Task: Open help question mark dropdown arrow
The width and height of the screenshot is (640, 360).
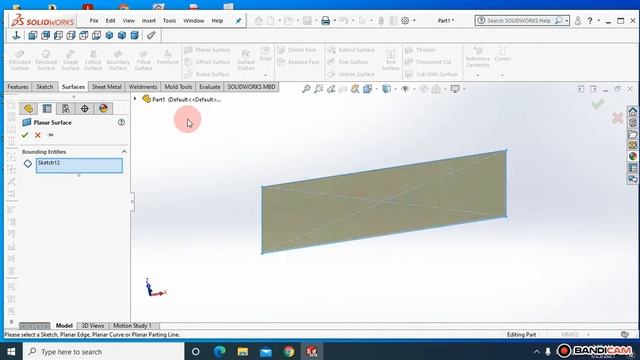Action: [x=599, y=21]
